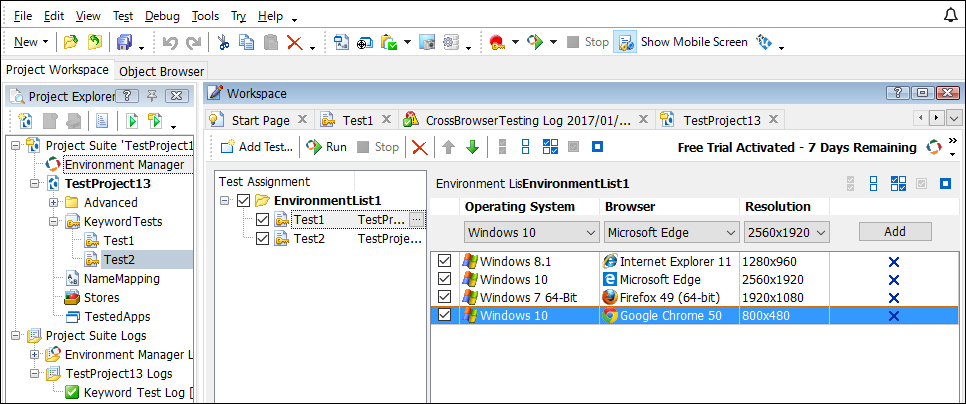Viewport: 966px width, 404px height.
Task: Click Run icon in Workspace toolbar
Action: [326, 147]
